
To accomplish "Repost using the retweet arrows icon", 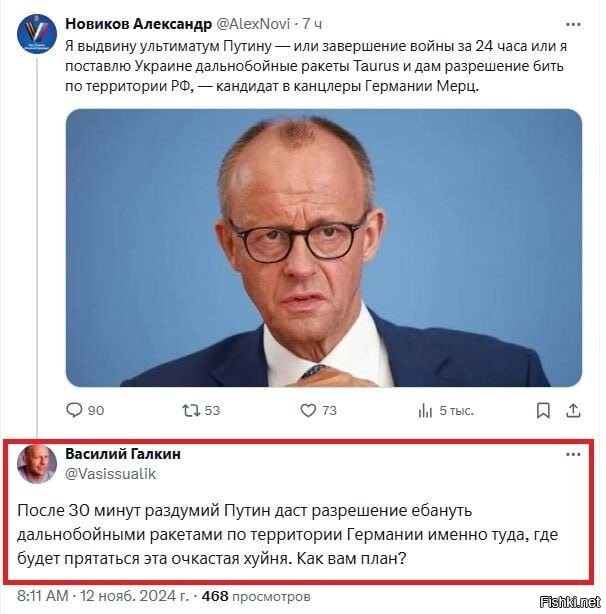I will (x=191, y=410).
